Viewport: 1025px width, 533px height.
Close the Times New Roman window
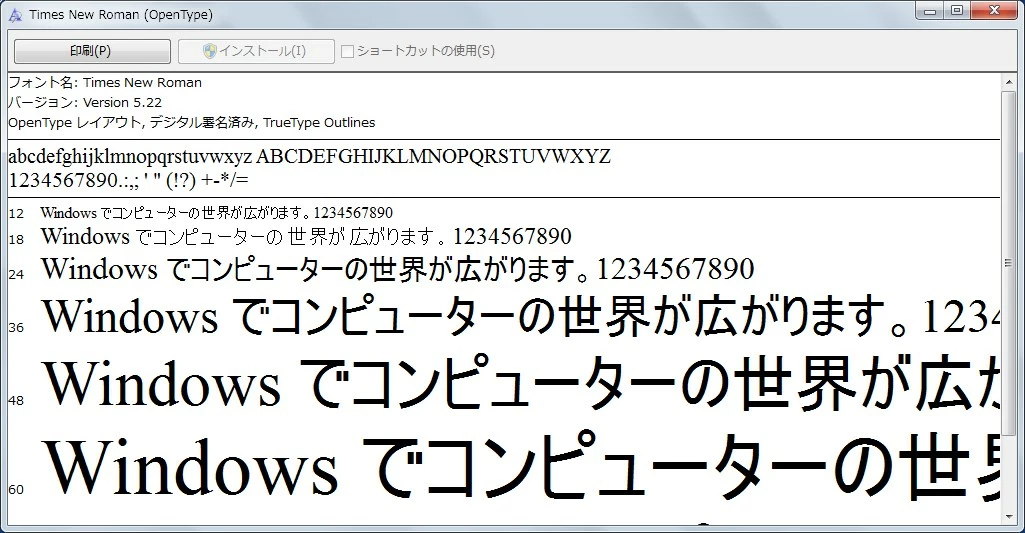(994, 10)
